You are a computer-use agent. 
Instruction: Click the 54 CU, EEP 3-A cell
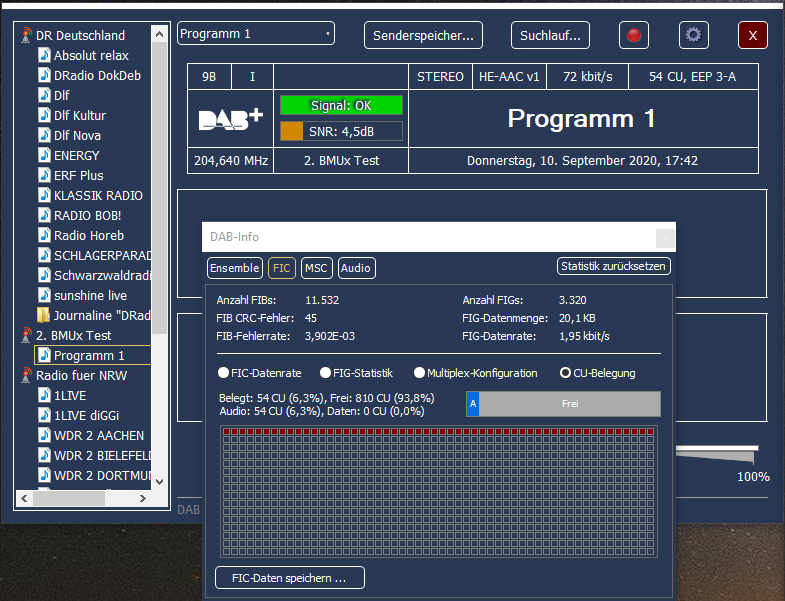(693, 77)
